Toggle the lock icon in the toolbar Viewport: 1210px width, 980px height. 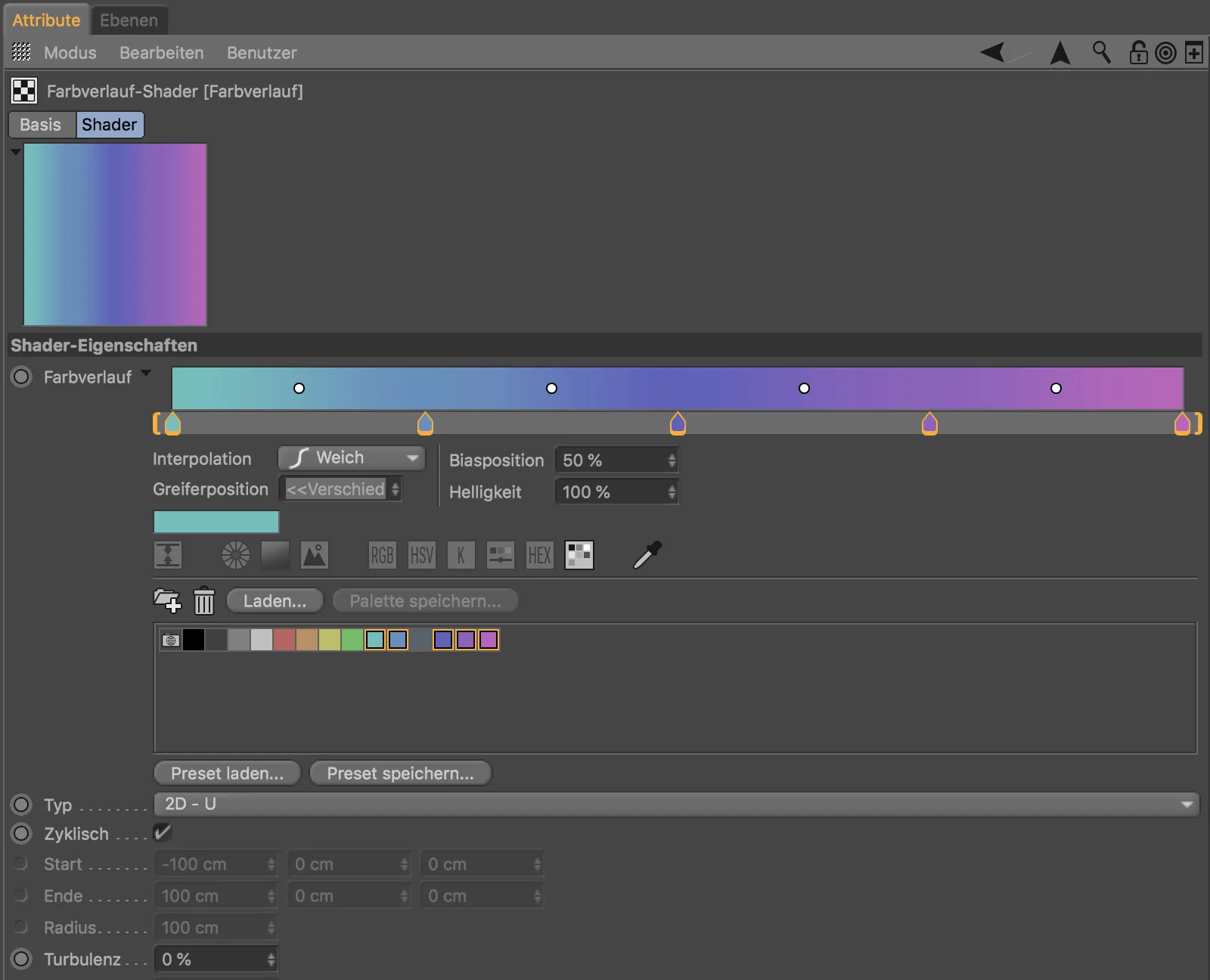1139,53
